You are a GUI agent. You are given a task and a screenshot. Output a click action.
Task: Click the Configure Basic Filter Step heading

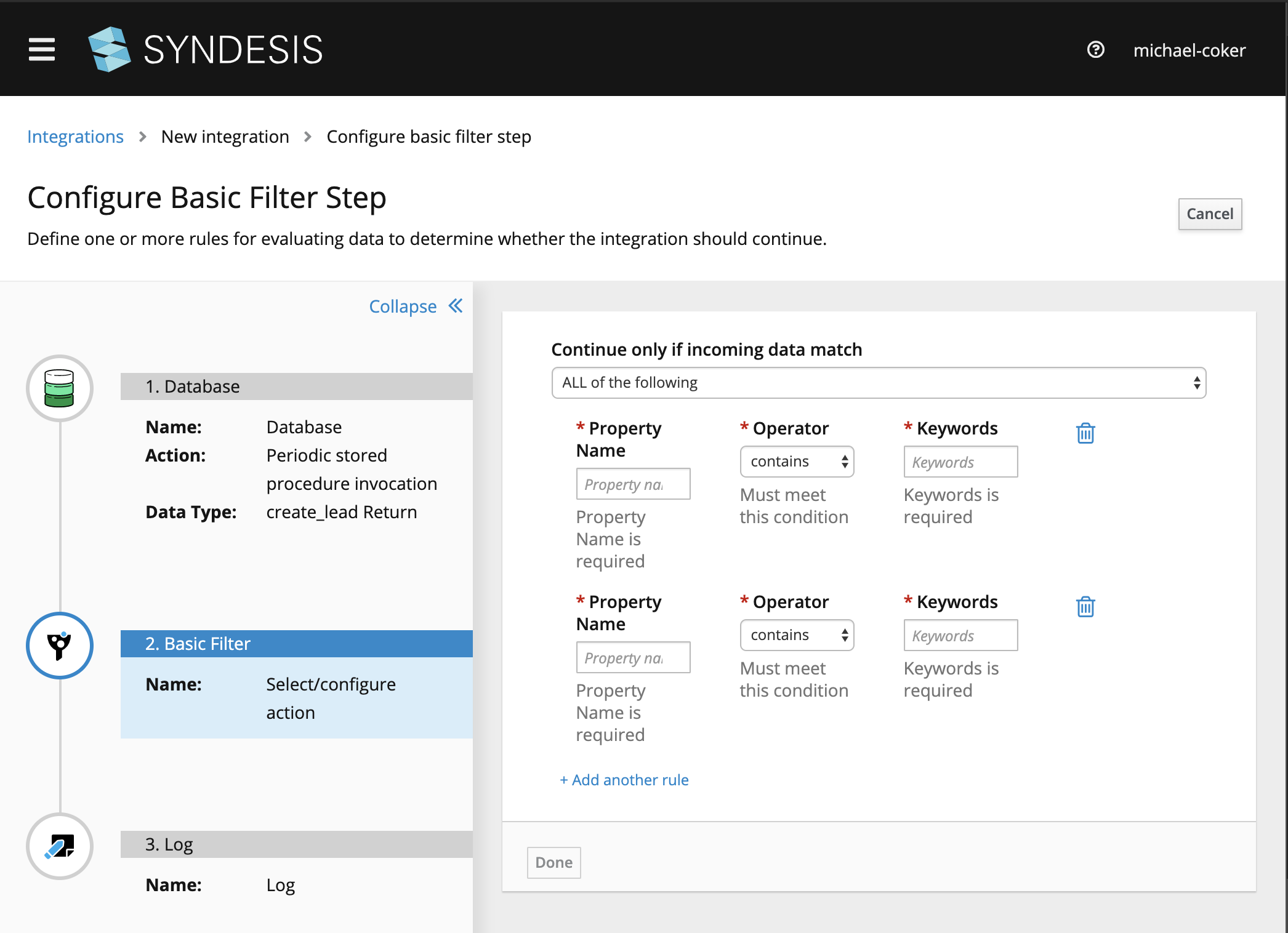(x=207, y=198)
